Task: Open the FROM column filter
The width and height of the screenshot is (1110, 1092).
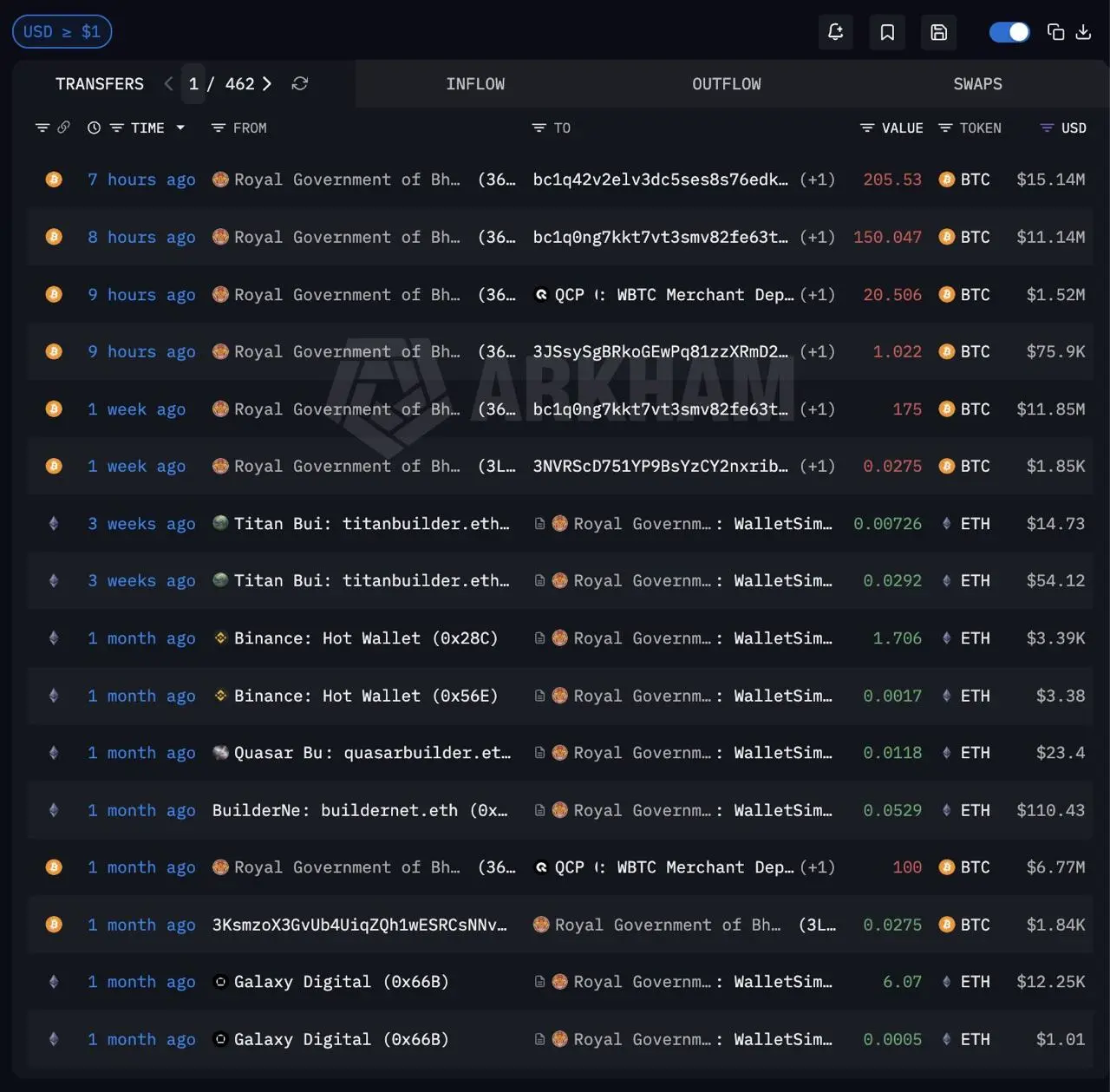Action: coord(219,128)
